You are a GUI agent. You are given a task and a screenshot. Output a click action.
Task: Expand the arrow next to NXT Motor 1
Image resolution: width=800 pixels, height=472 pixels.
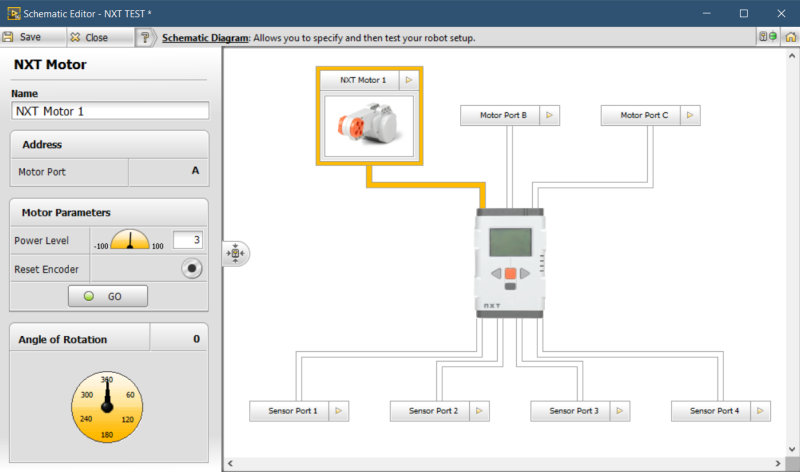tap(409, 80)
